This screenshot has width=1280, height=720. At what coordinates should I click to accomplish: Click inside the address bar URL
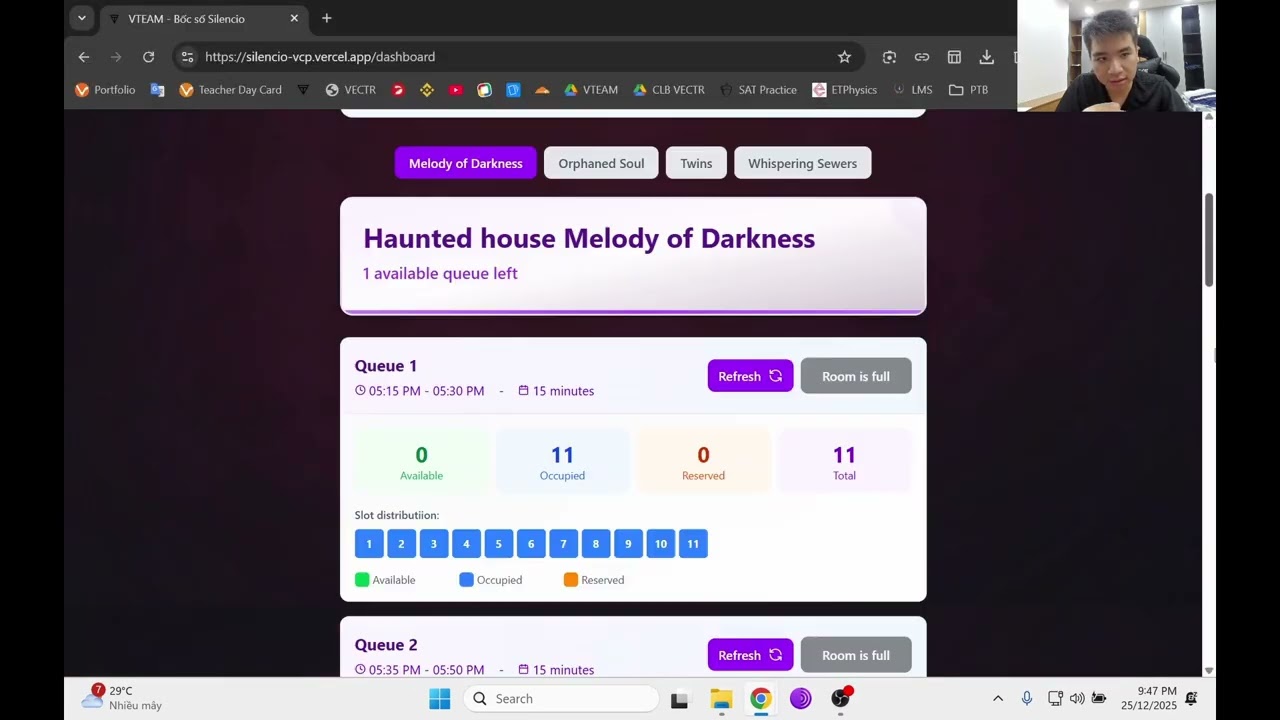point(320,56)
